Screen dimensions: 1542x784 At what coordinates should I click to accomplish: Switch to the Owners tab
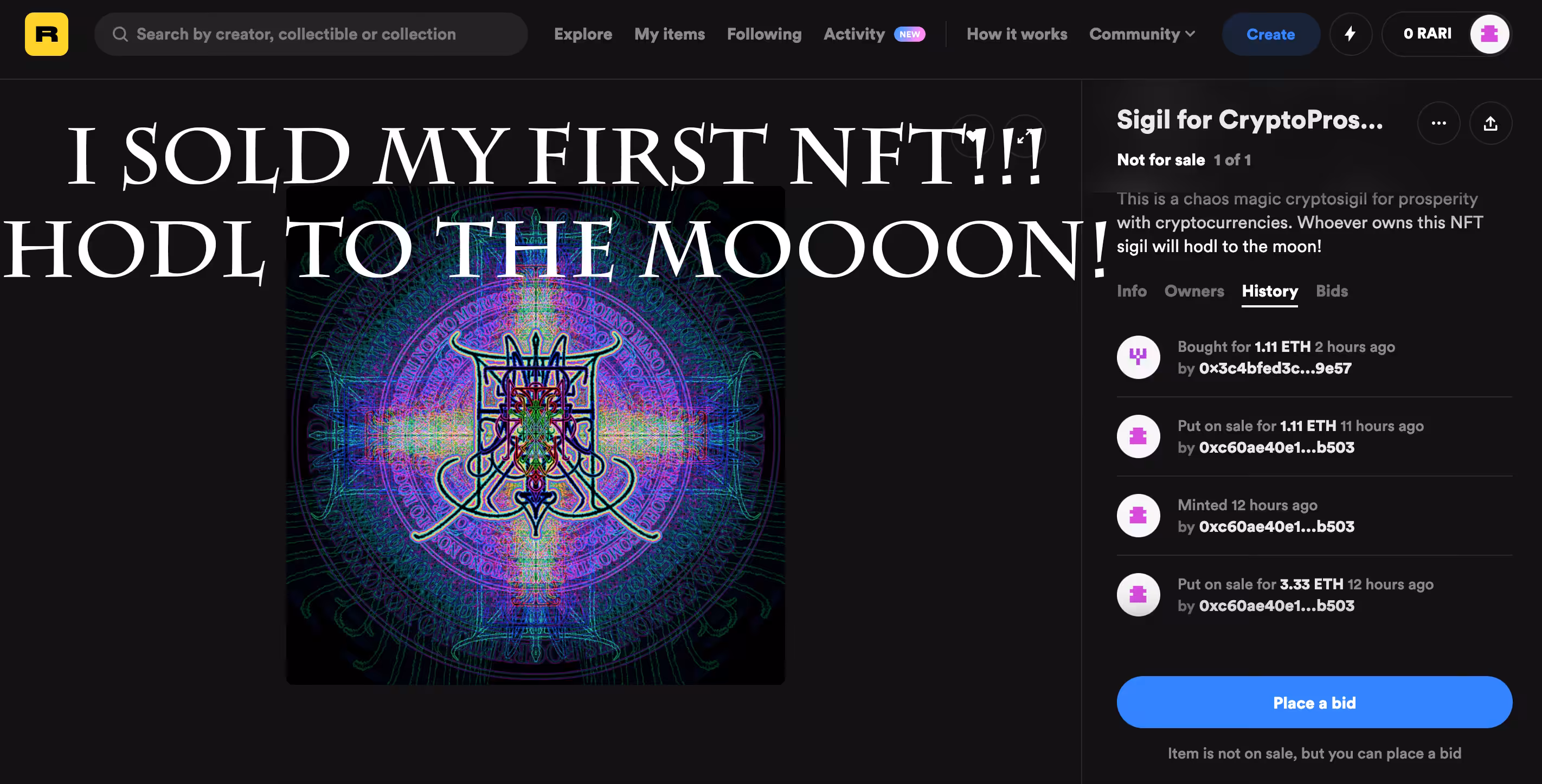click(1193, 291)
